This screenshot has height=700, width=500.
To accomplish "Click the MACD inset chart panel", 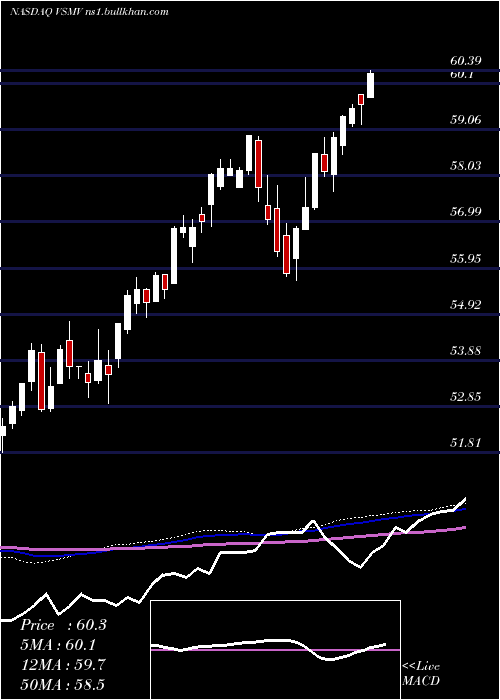I will pos(275,650).
